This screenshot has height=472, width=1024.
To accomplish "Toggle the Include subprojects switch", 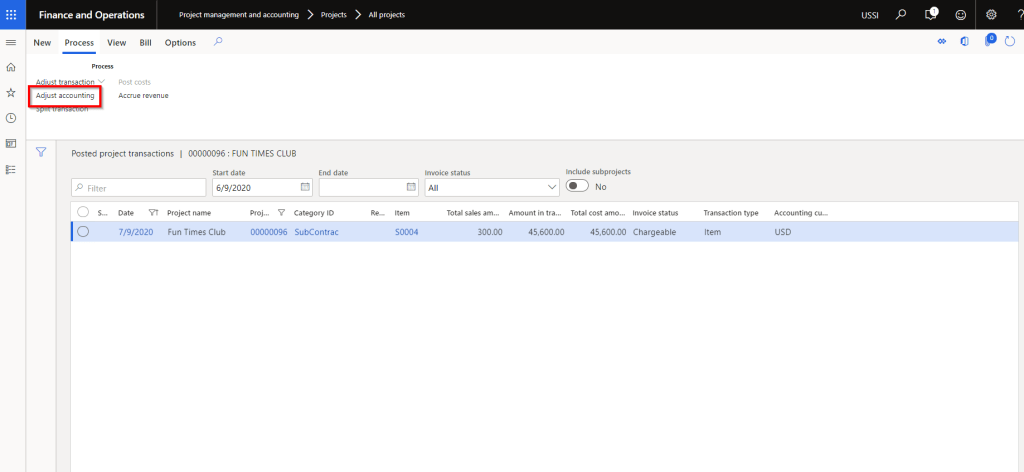I will pyautogui.click(x=578, y=187).
